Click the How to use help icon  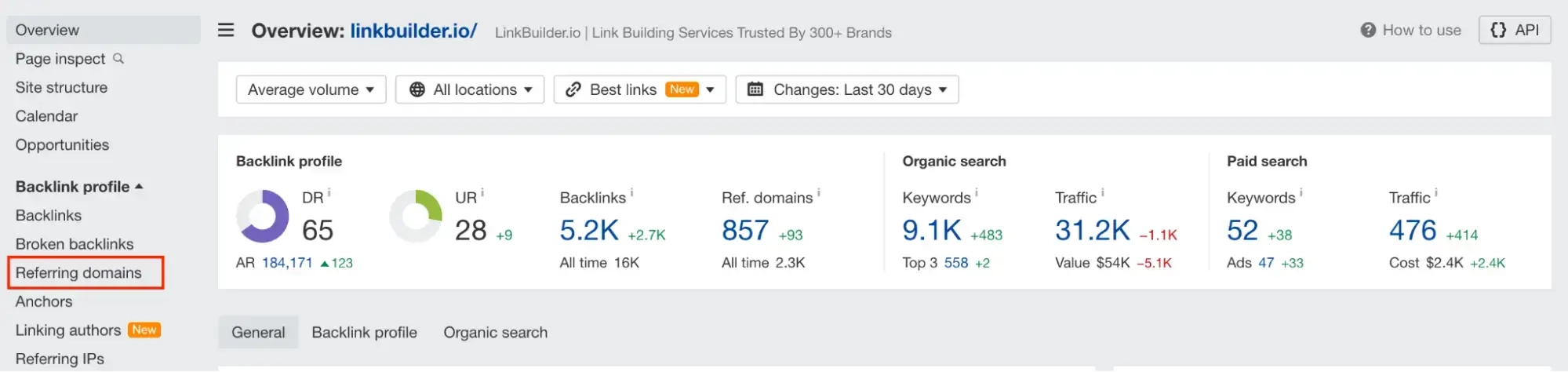[x=1368, y=31]
